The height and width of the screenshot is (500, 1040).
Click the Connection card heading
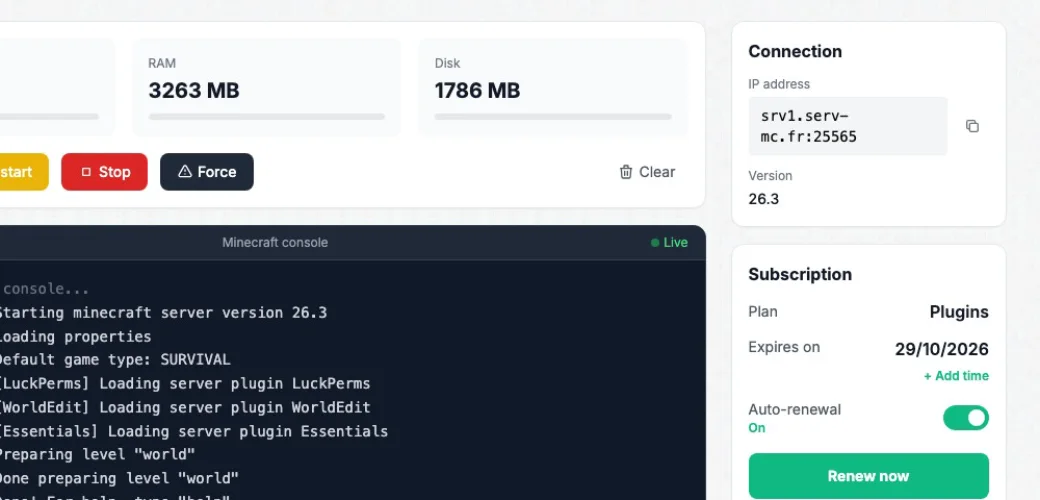(795, 52)
